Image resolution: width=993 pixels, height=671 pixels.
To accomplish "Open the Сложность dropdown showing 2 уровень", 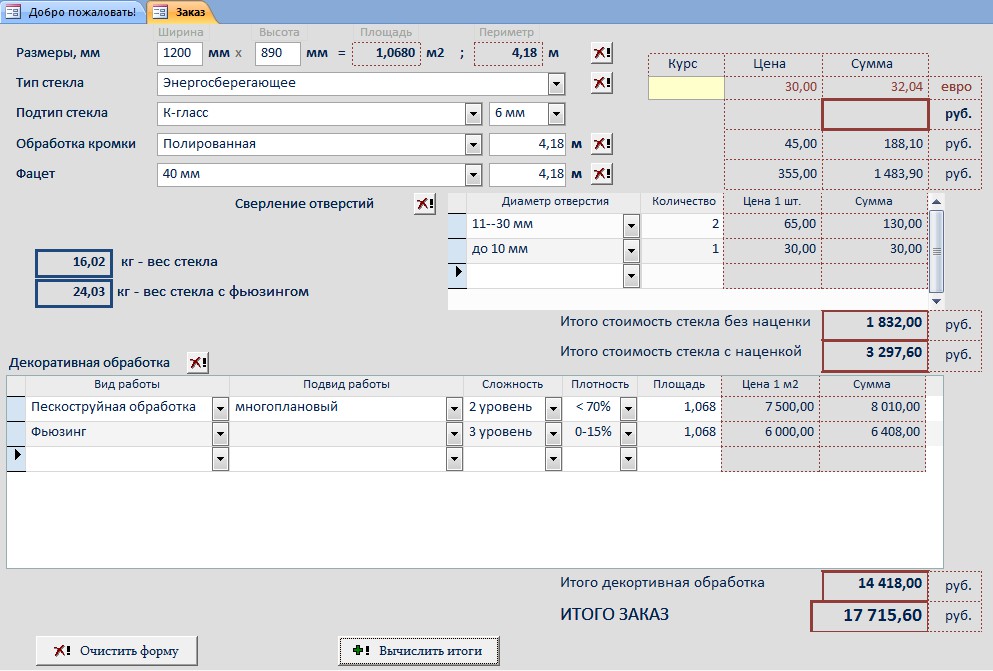I will [x=553, y=408].
